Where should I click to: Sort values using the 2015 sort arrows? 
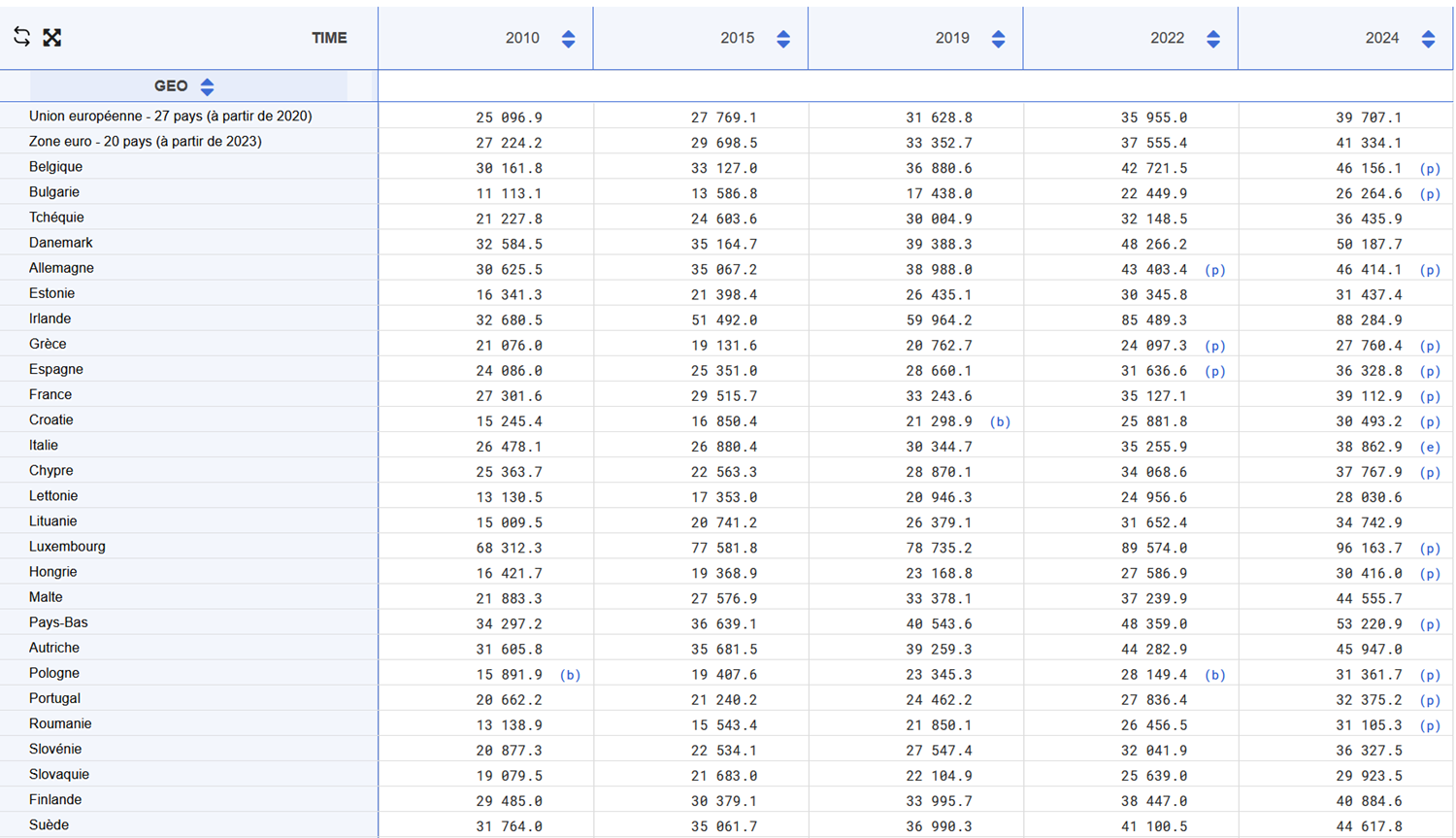783,39
